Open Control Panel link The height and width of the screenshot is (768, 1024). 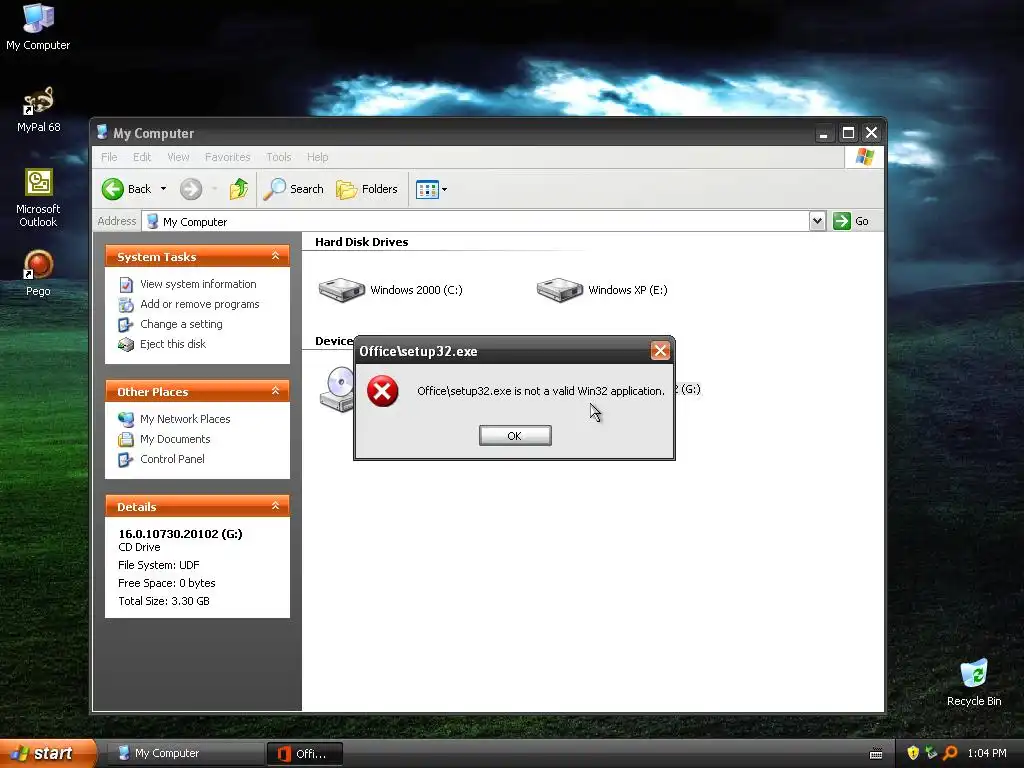click(172, 459)
